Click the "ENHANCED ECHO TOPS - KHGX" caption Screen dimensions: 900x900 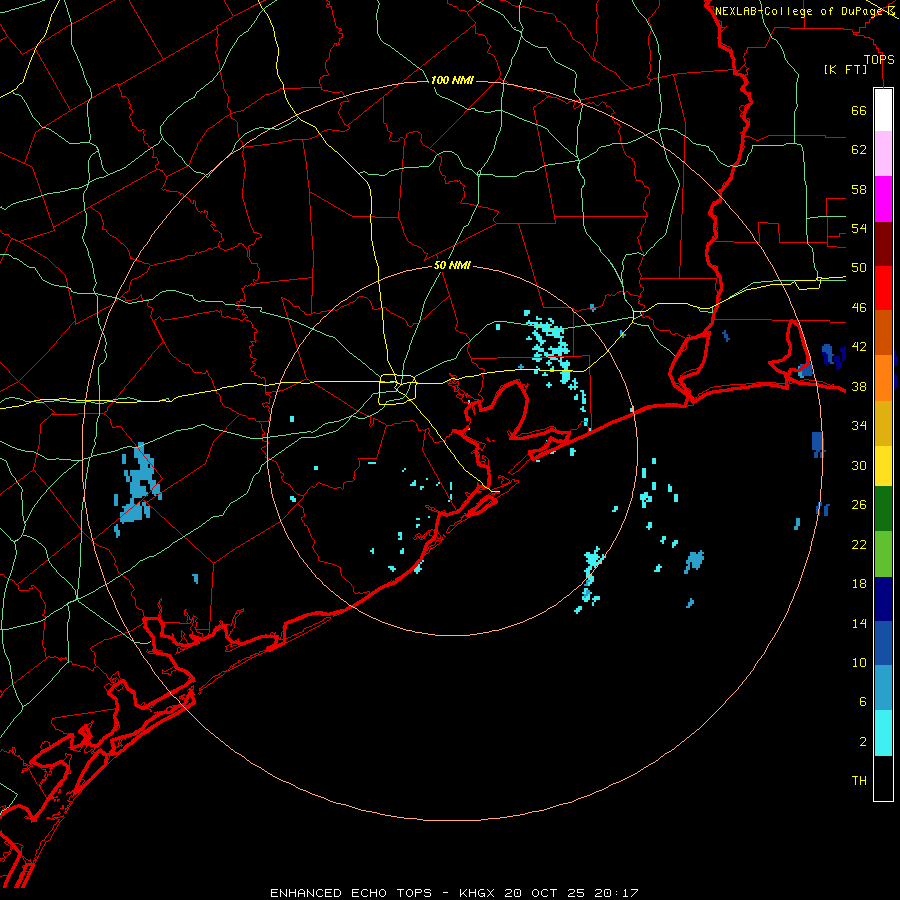pos(384,893)
